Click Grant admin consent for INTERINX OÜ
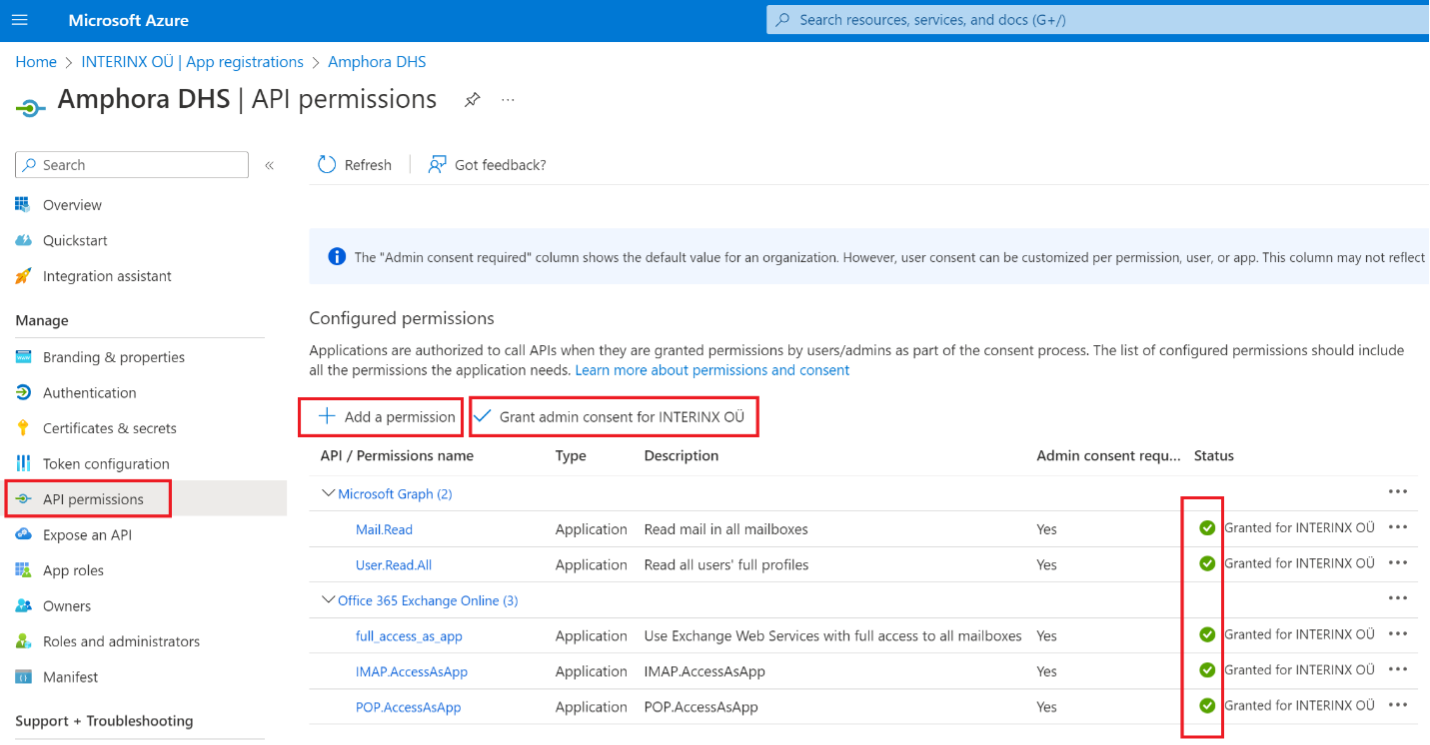1430x745 pixels. click(610, 417)
